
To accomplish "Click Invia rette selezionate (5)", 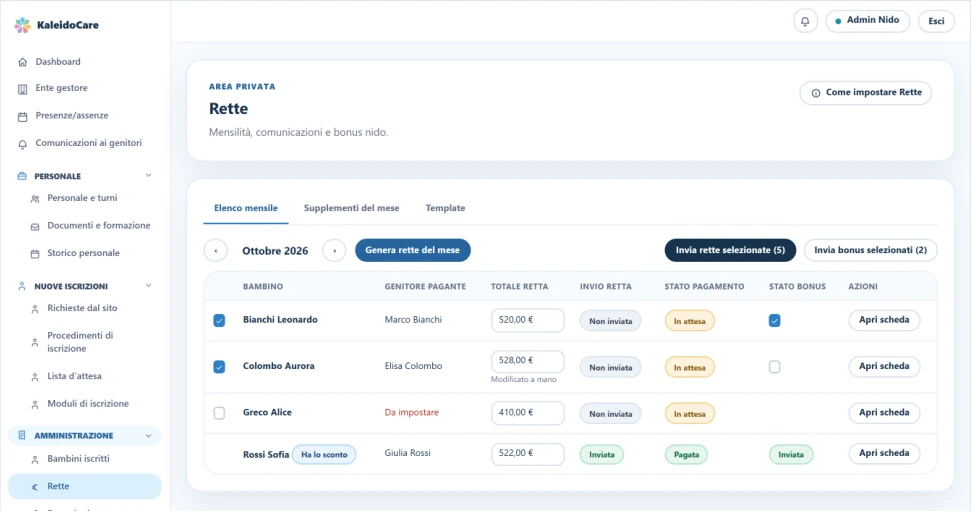I will point(730,250).
